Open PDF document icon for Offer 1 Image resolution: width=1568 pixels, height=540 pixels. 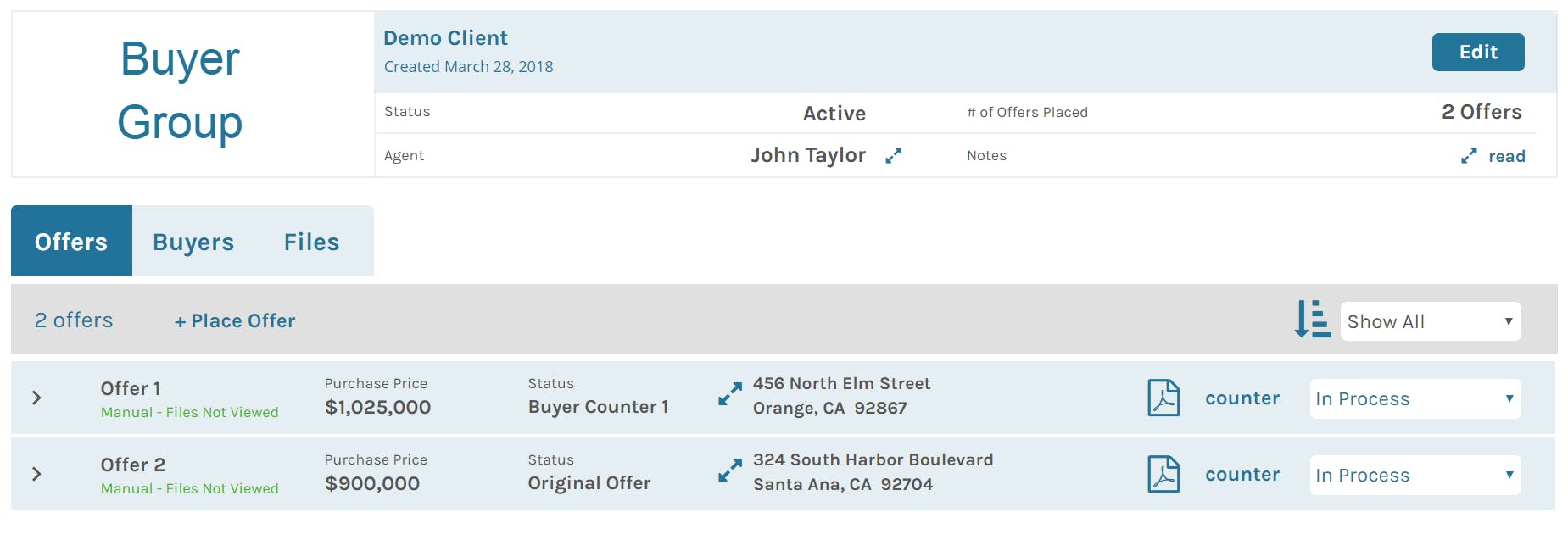(1163, 398)
